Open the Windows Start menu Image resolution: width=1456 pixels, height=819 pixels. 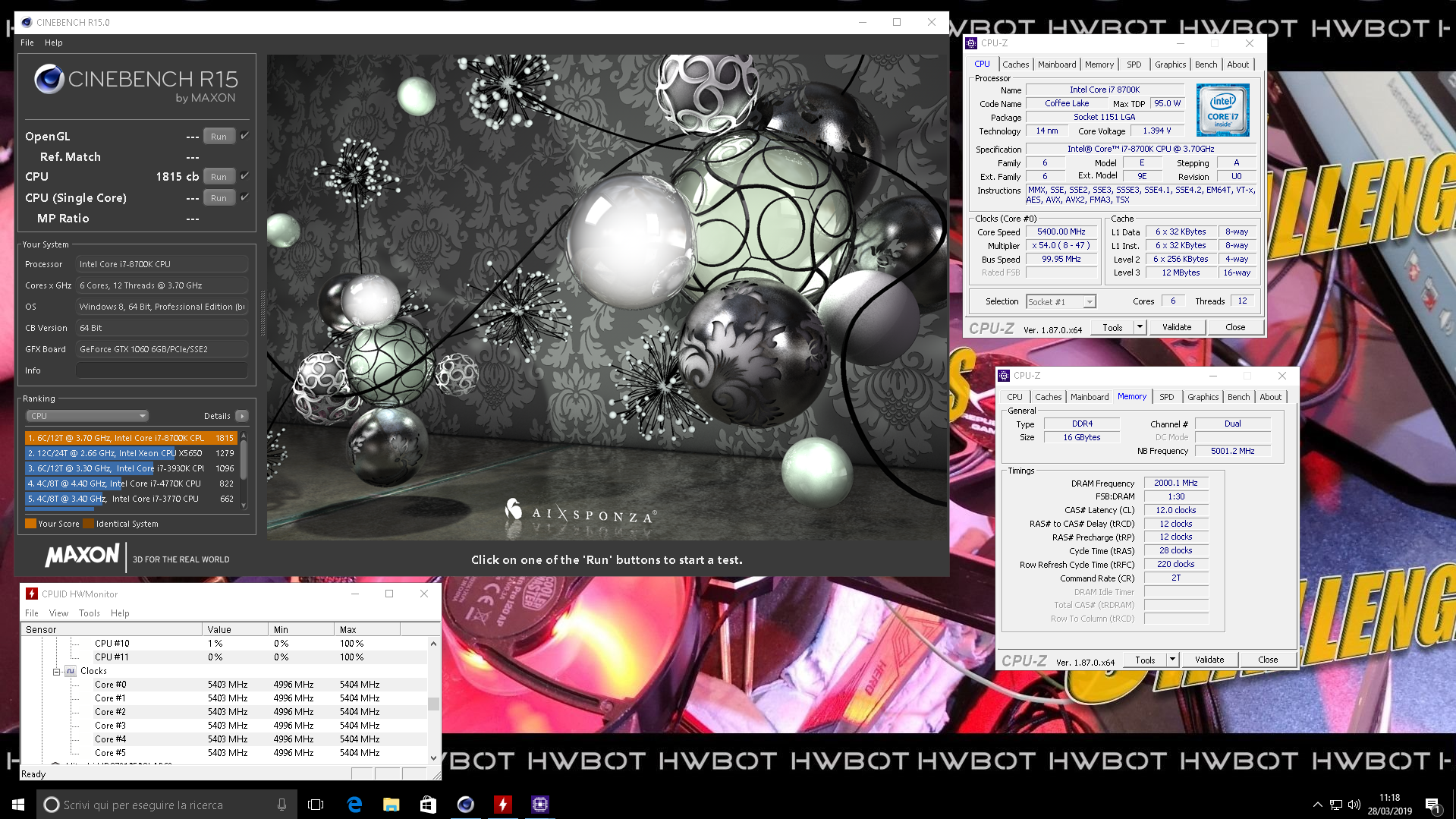click(x=18, y=805)
